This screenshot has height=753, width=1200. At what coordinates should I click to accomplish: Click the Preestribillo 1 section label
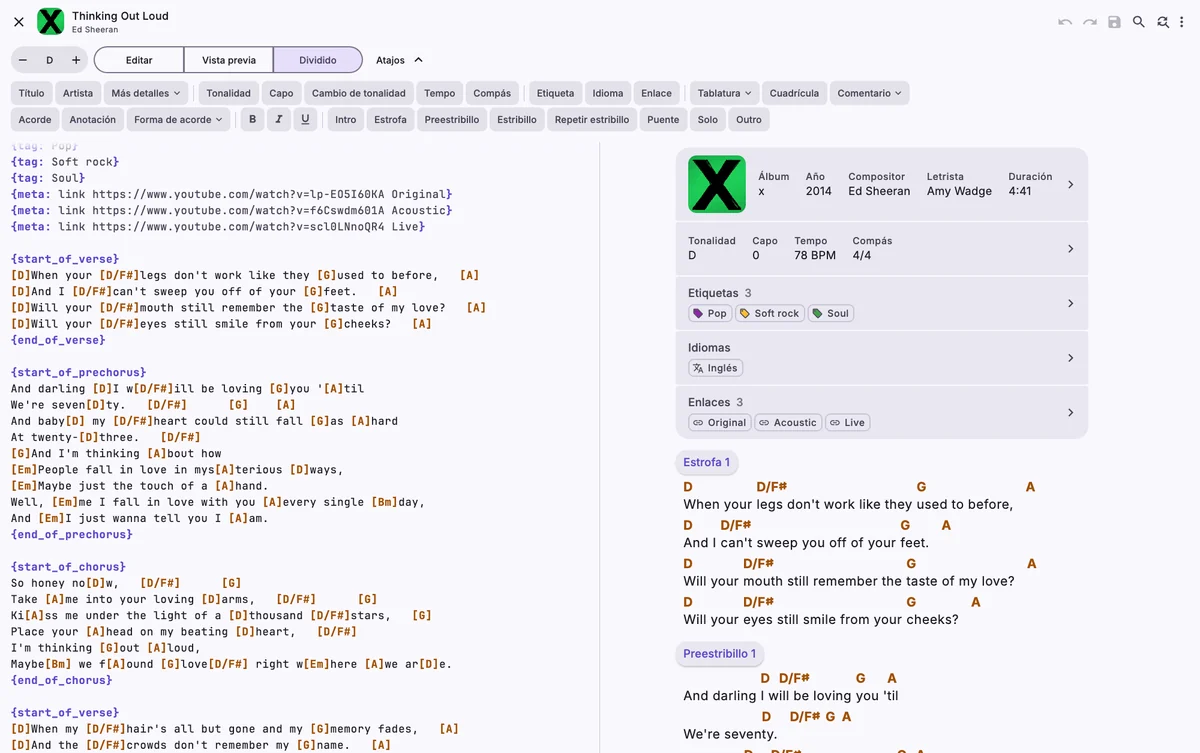tap(720, 654)
